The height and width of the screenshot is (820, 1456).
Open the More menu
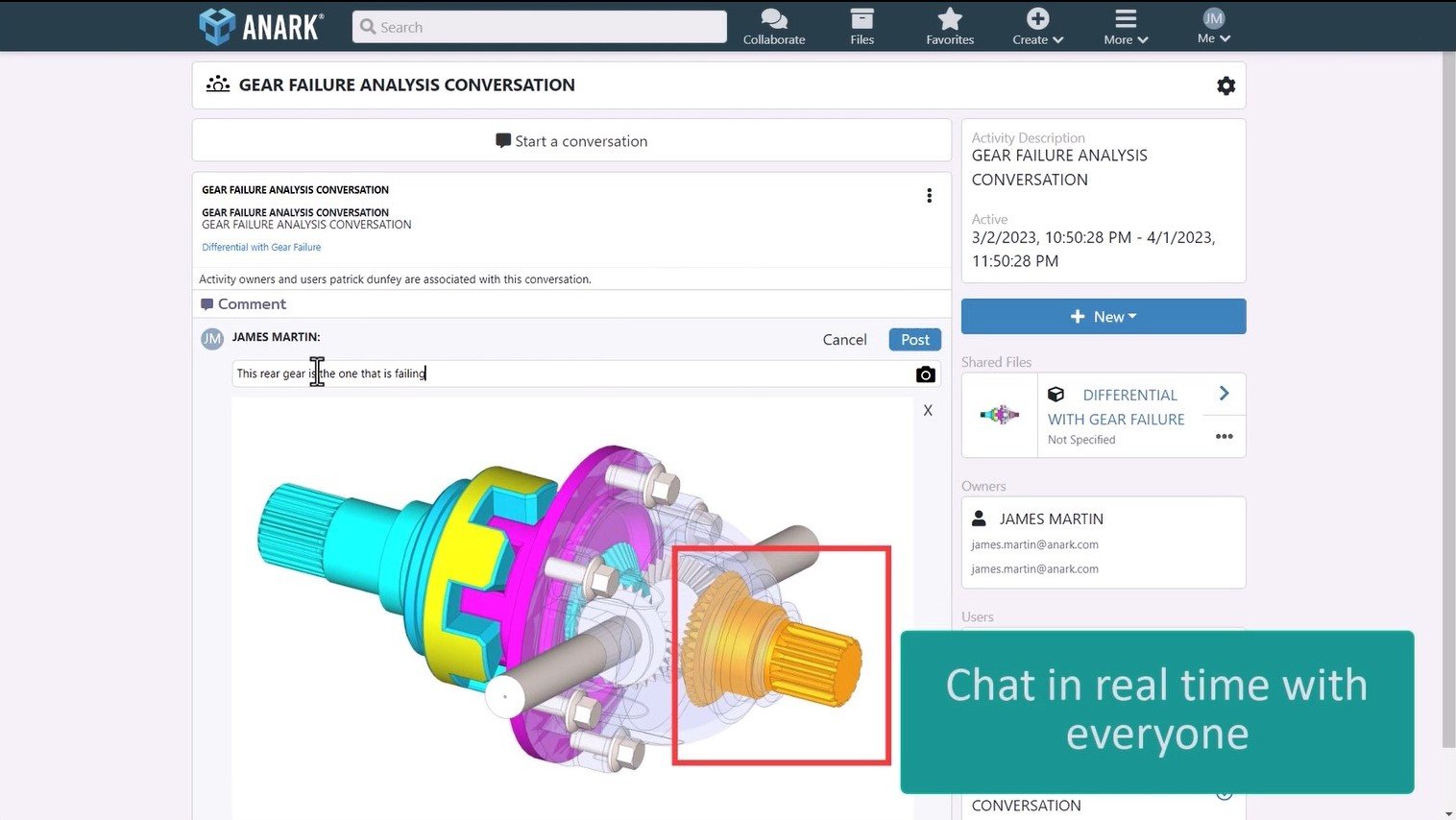click(1124, 26)
